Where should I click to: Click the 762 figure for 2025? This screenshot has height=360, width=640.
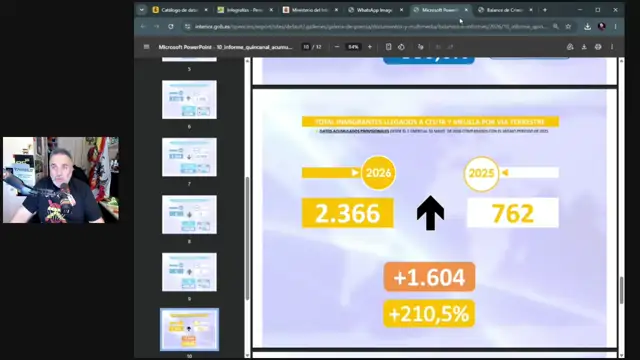click(513, 213)
